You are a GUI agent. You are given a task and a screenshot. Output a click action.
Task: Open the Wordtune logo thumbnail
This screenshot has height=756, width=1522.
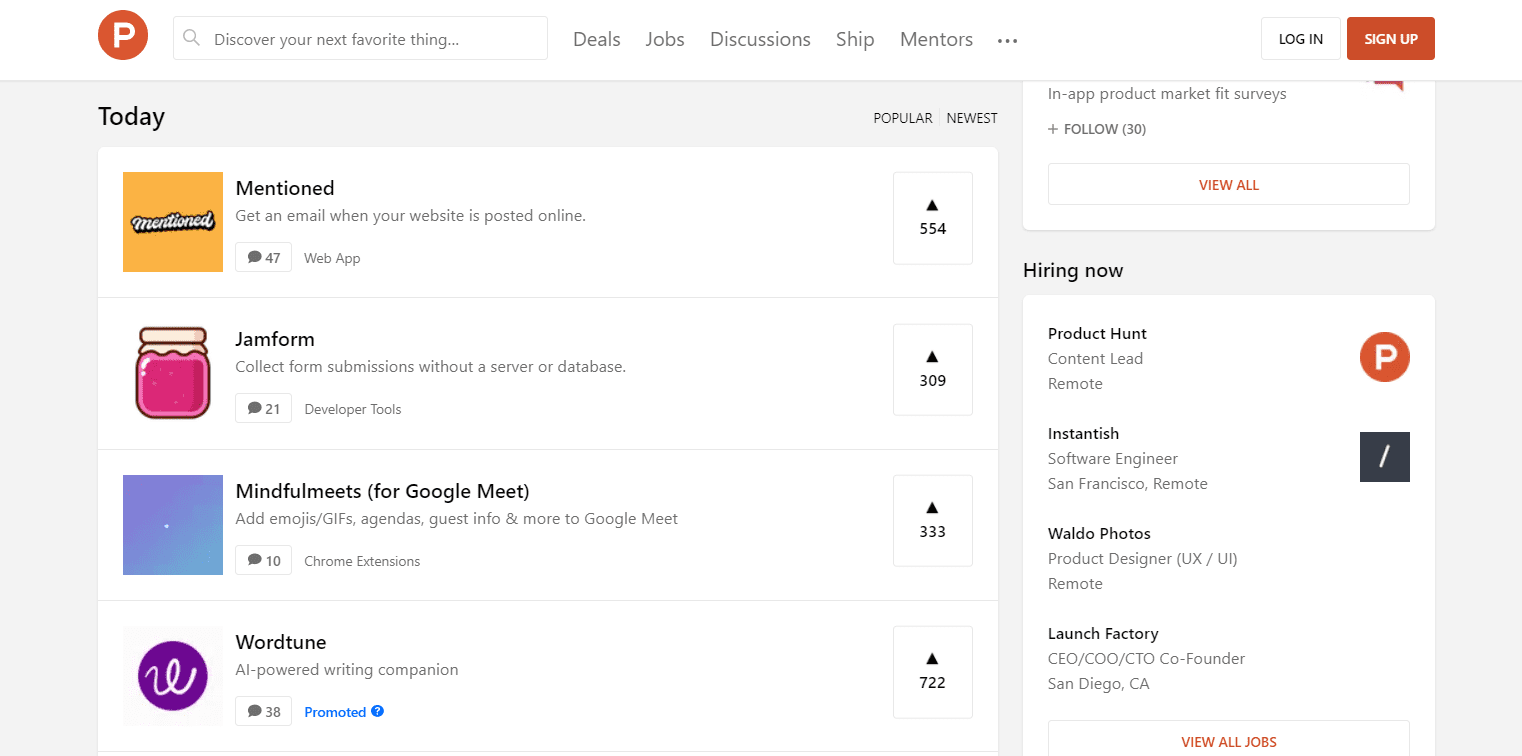click(173, 676)
